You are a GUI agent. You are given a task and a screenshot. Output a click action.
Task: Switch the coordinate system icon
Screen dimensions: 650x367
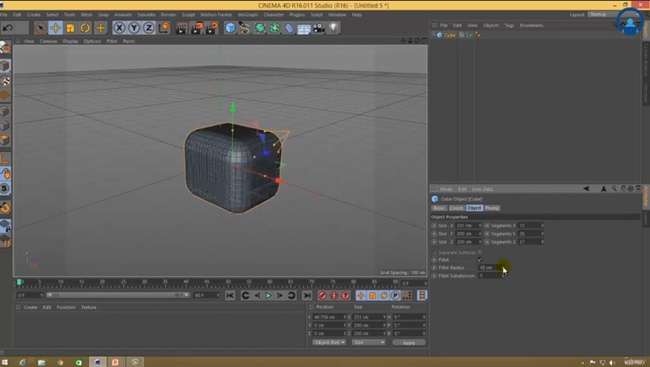(164, 28)
